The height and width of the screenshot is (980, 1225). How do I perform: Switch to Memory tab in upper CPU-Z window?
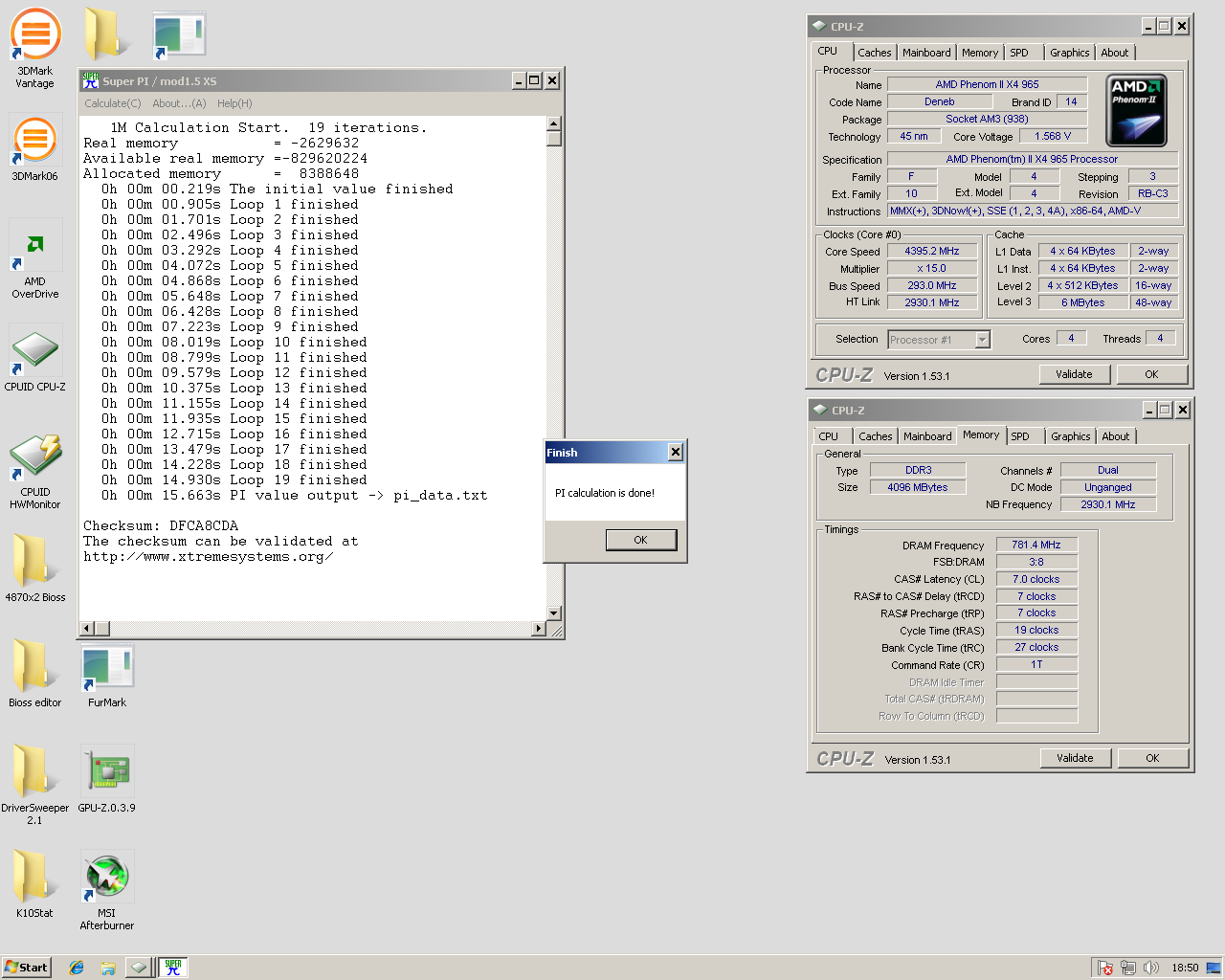click(x=980, y=53)
